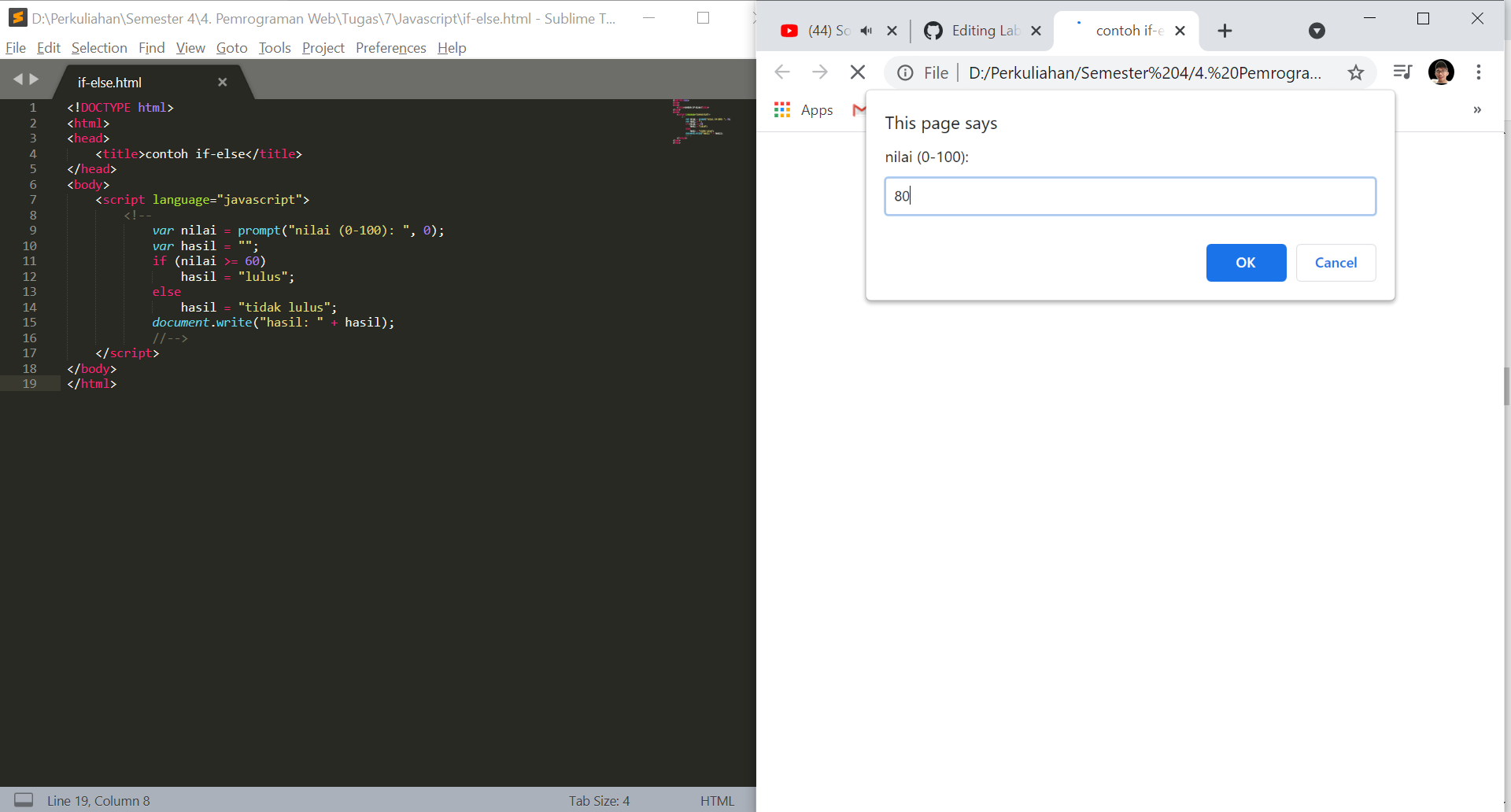
Task: Open the Selection menu in Sublime Text
Action: tap(99, 48)
